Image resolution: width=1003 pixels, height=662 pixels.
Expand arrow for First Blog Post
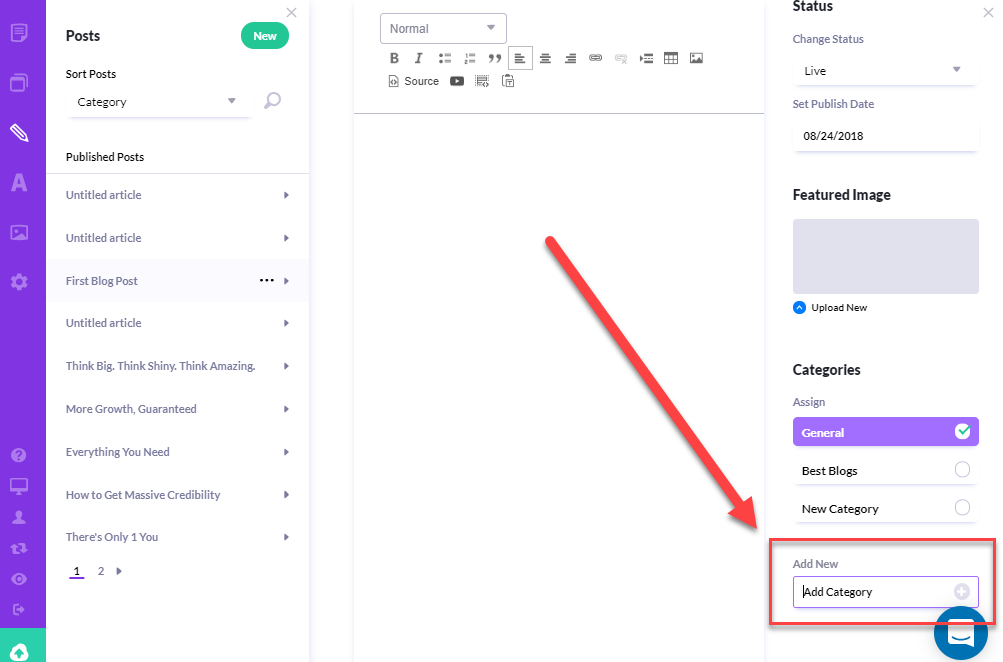coord(286,281)
